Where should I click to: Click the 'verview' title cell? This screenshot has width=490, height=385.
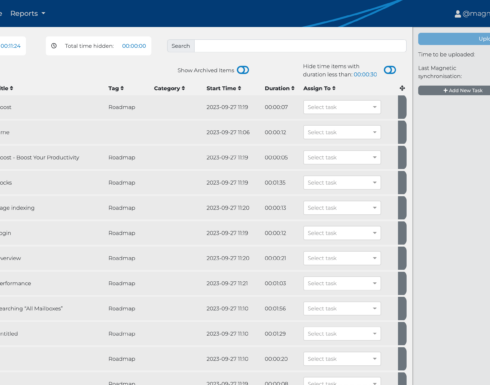pos(10,258)
